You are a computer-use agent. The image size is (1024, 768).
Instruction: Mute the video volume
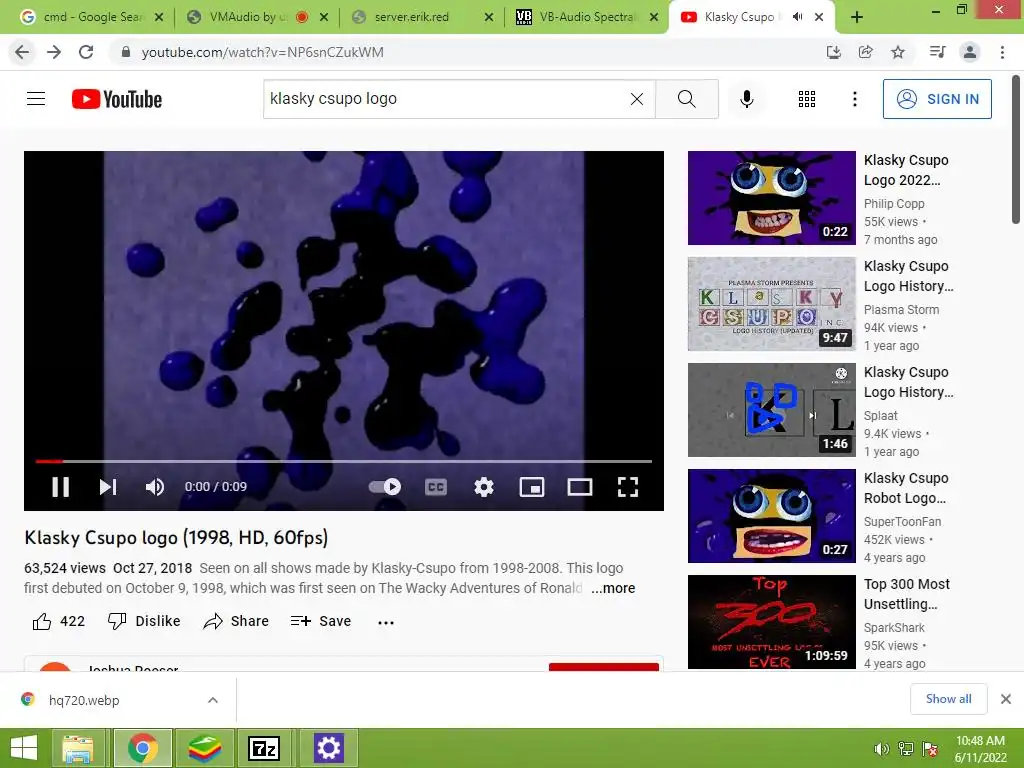[155, 487]
